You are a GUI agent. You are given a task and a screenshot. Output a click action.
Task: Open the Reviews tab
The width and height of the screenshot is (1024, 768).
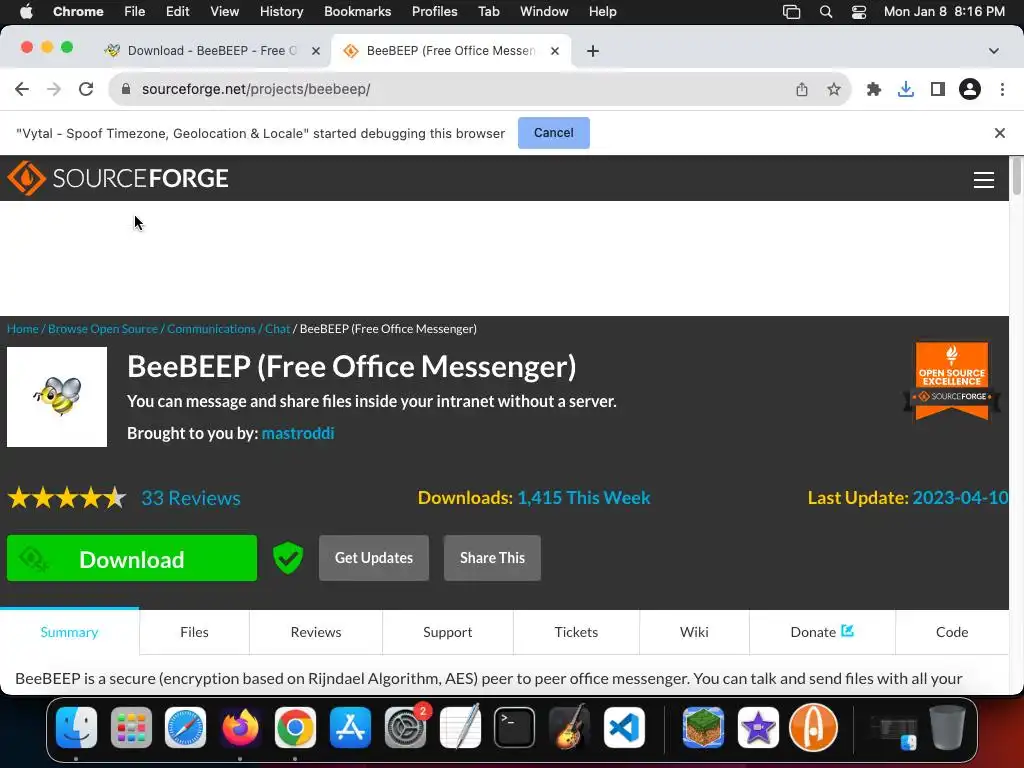point(316,632)
